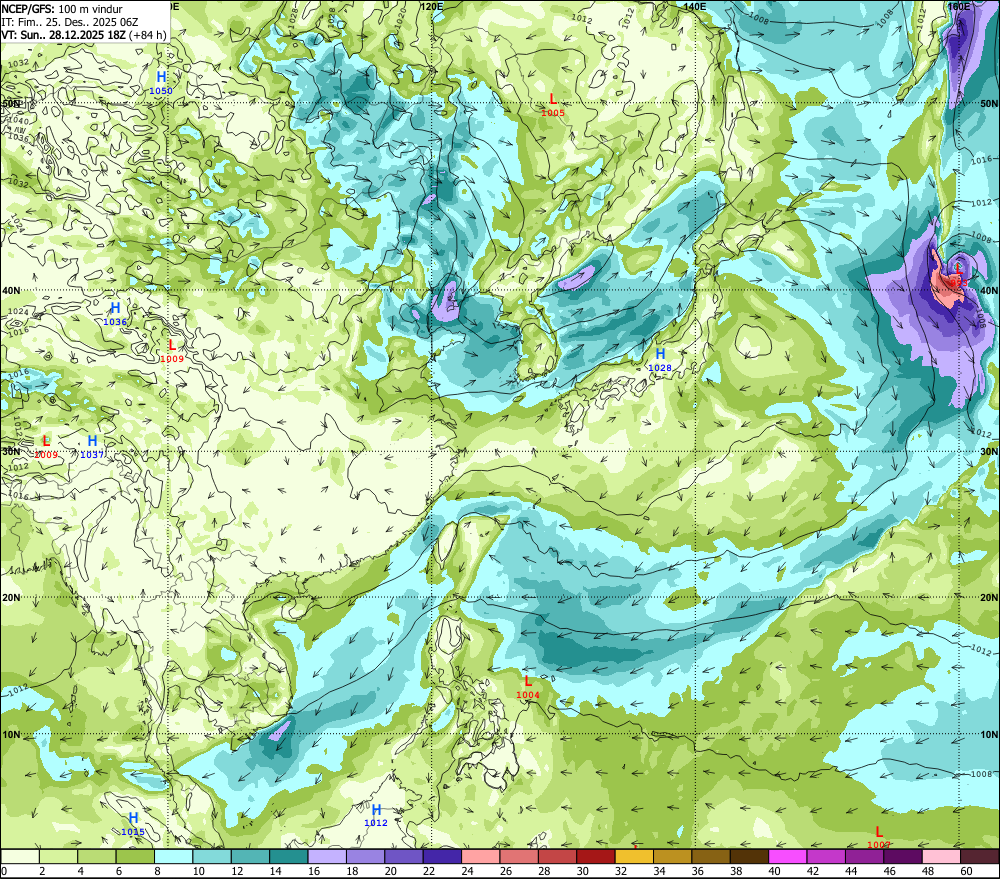
Task: Click the '(+84 h)' forecast hour text
Action: pyautogui.click(x=148, y=34)
